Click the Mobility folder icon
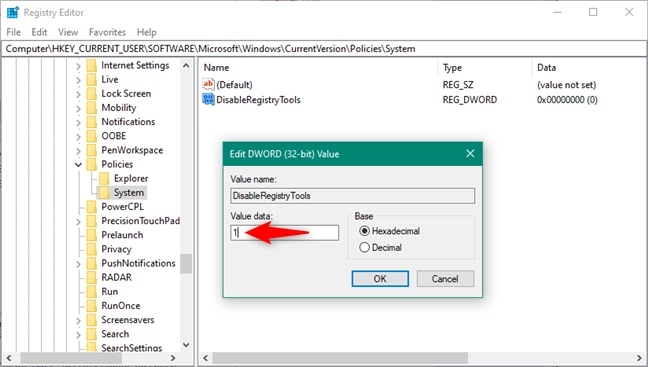The image size is (648, 367). coord(92,107)
